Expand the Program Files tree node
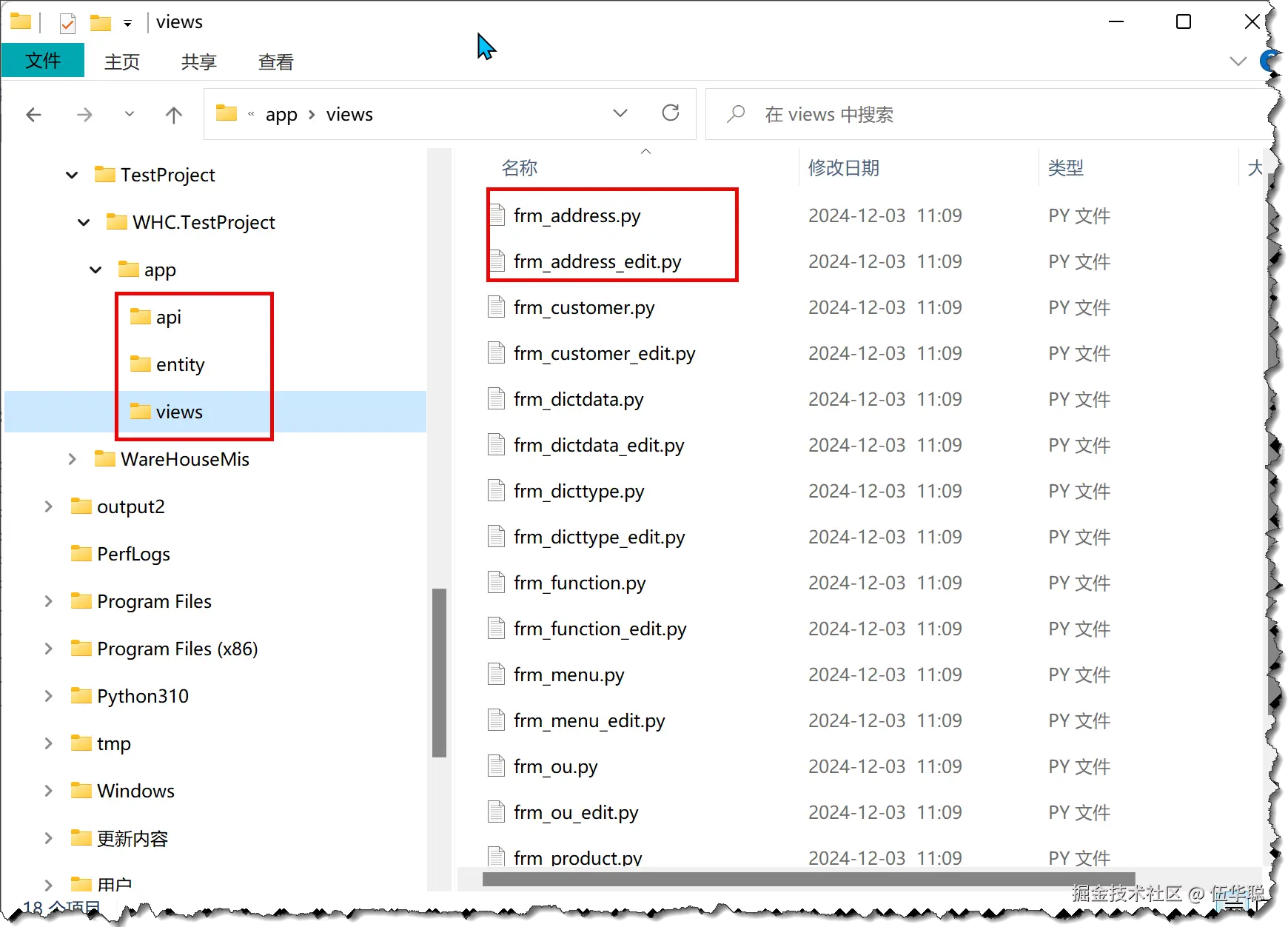The width and height of the screenshot is (1288, 927). coord(48,601)
